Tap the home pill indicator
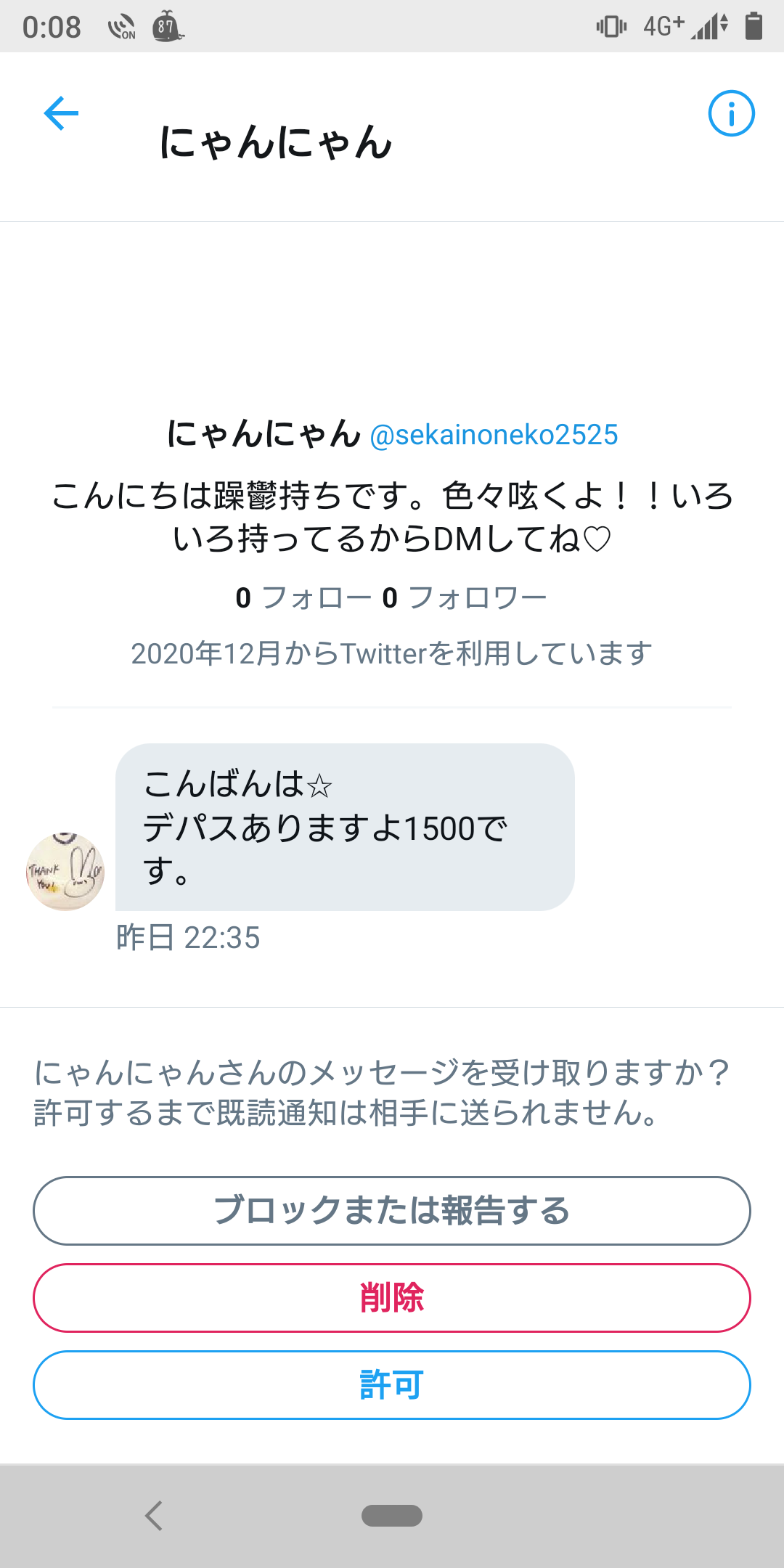 [x=392, y=1516]
